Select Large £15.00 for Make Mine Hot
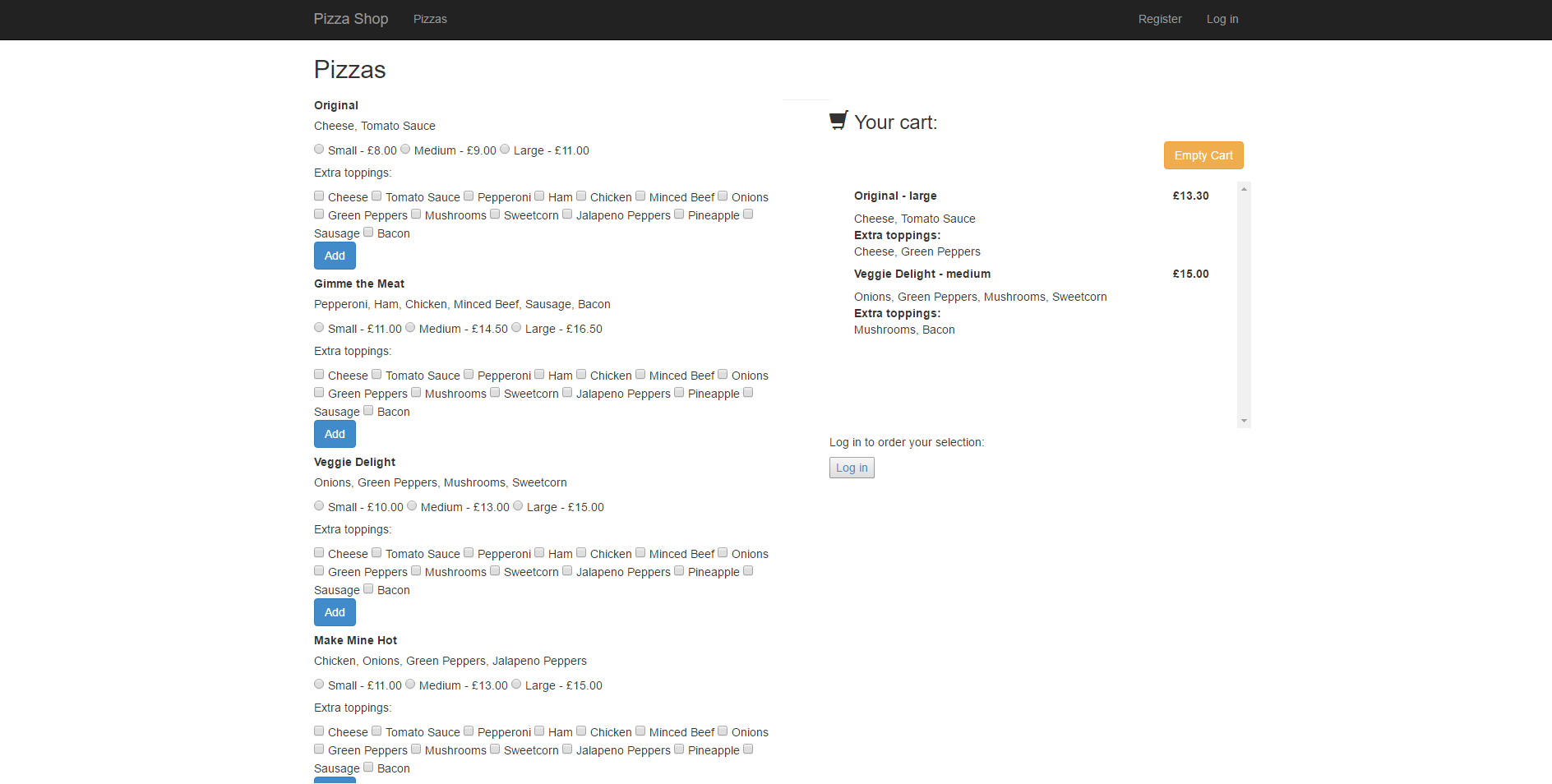This screenshot has width=1552, height=784. point(516,685)
